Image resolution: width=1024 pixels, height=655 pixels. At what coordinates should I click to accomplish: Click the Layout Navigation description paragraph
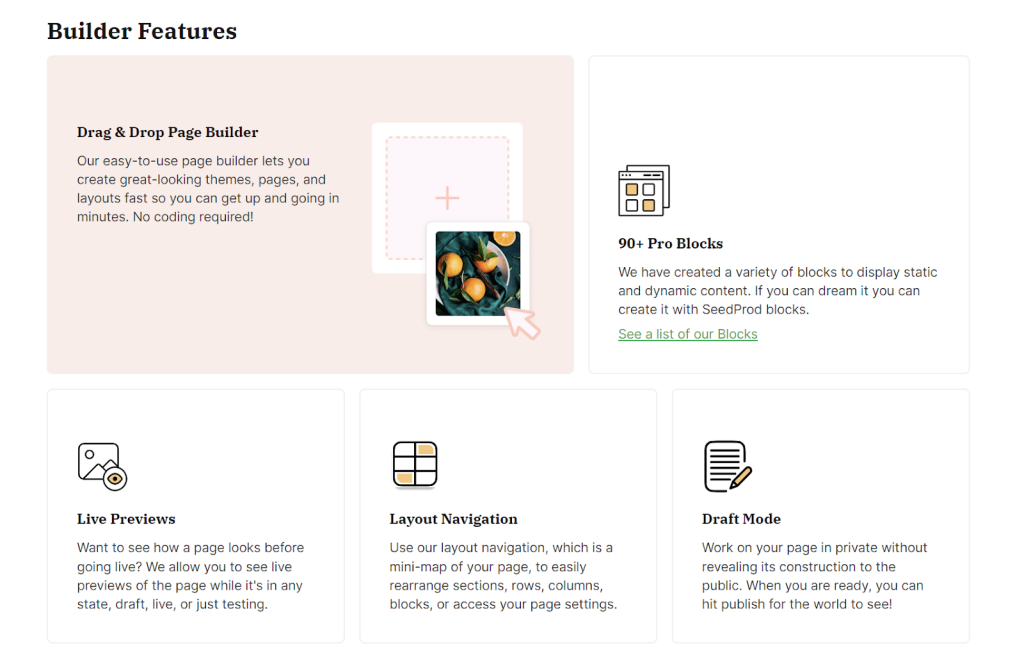(503, 576)
